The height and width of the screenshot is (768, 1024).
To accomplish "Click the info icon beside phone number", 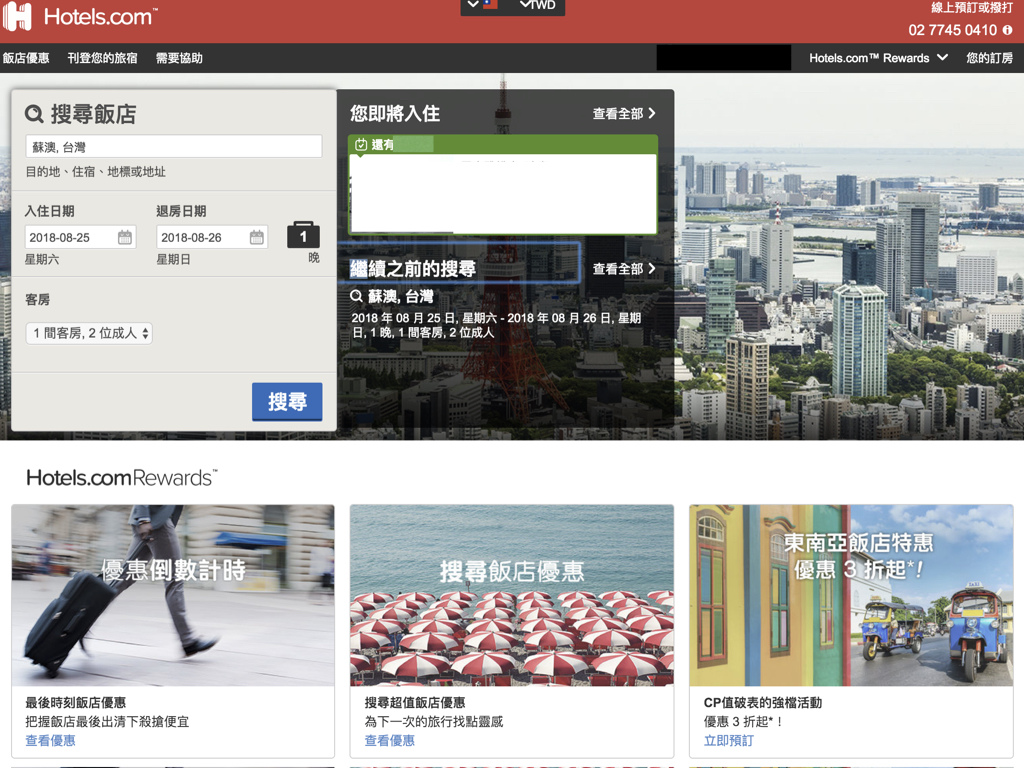I will point(1008,30).
